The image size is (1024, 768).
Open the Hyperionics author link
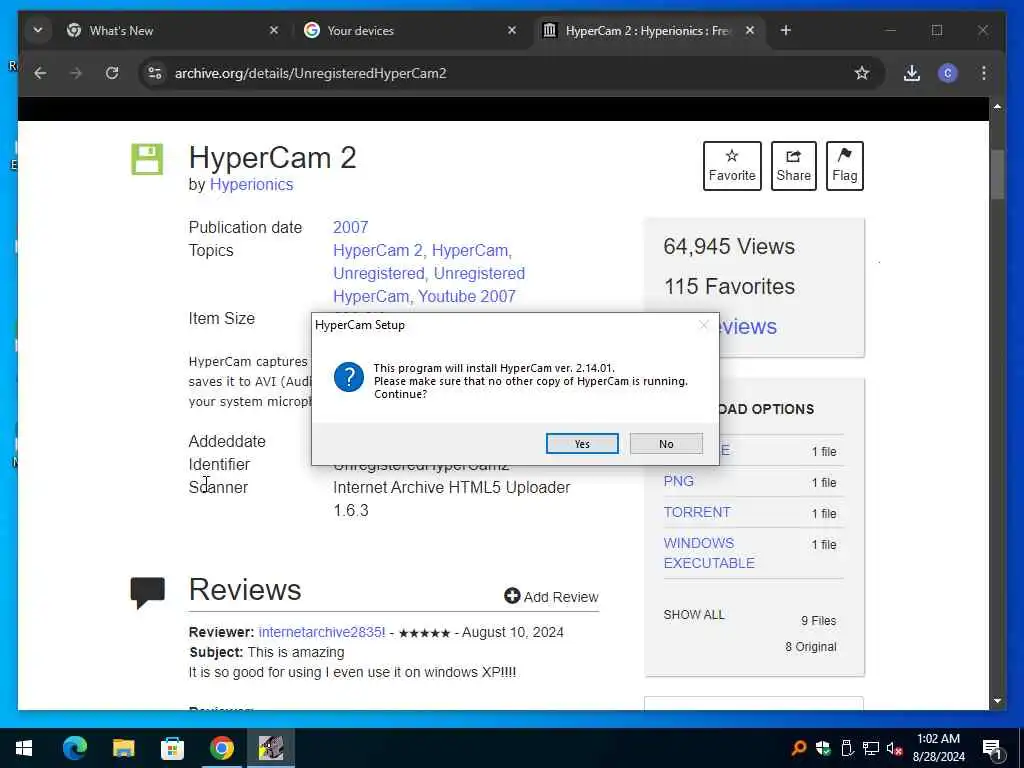[251, 185]
